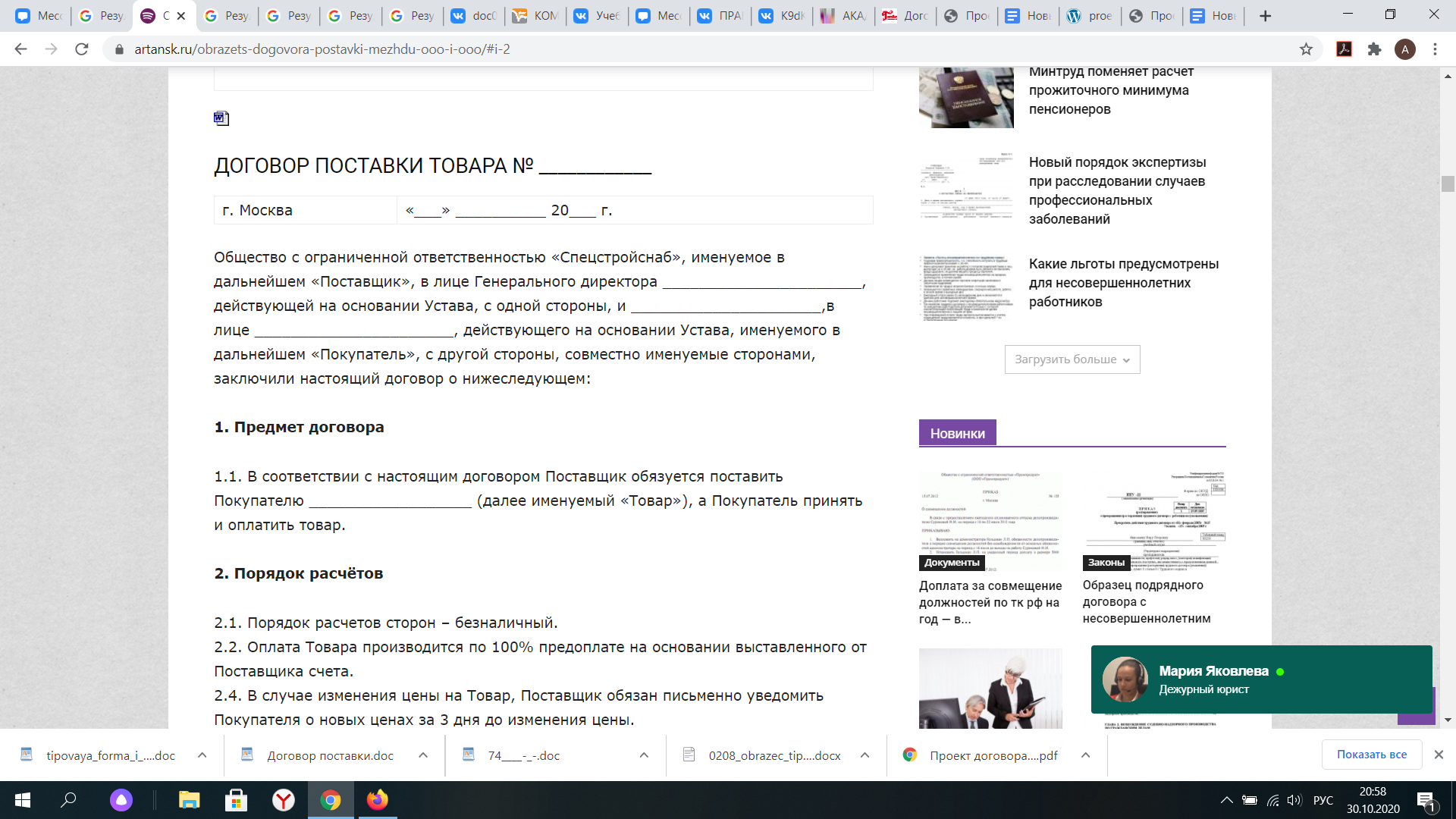Image resolution: width=1456 pixels, height=819 pixels.
Task: Switch to the Дого tab
Action: tap(905, 16)
